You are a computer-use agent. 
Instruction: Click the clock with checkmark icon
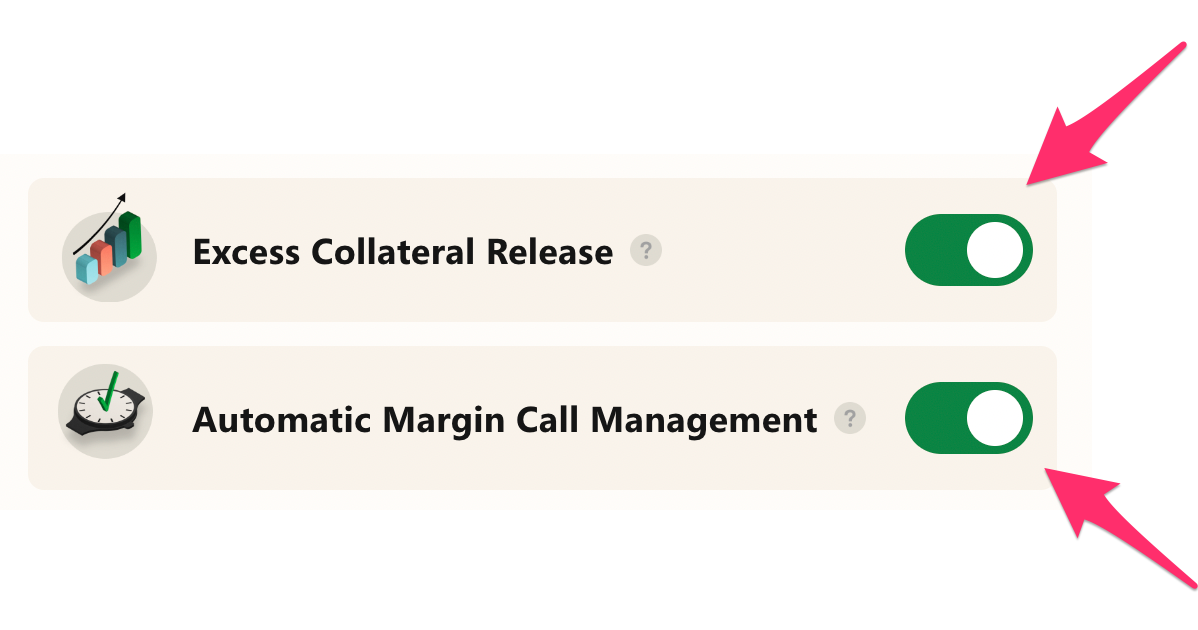[105, 410]
